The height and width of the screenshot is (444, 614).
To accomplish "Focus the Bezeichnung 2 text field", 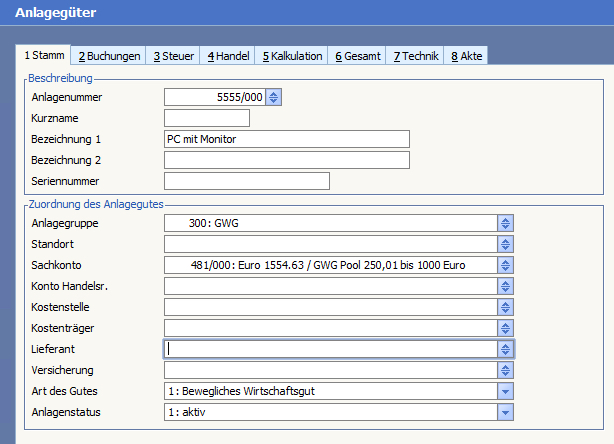I will [287, 160].
